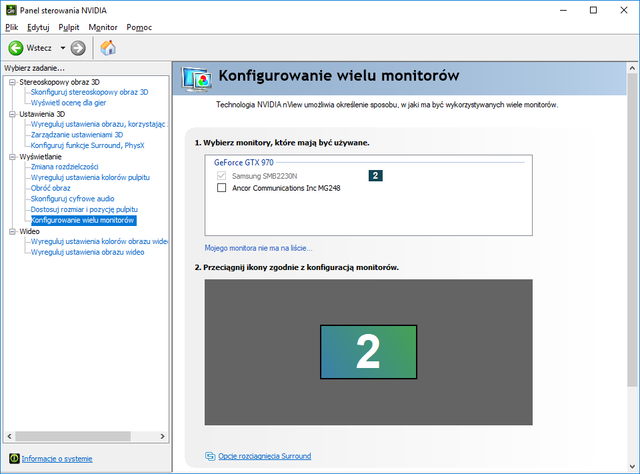Open Wyreguluj ustawienia kolorów pulpitu
This screenshot has width=640, height=474.
tap(90, 177)
